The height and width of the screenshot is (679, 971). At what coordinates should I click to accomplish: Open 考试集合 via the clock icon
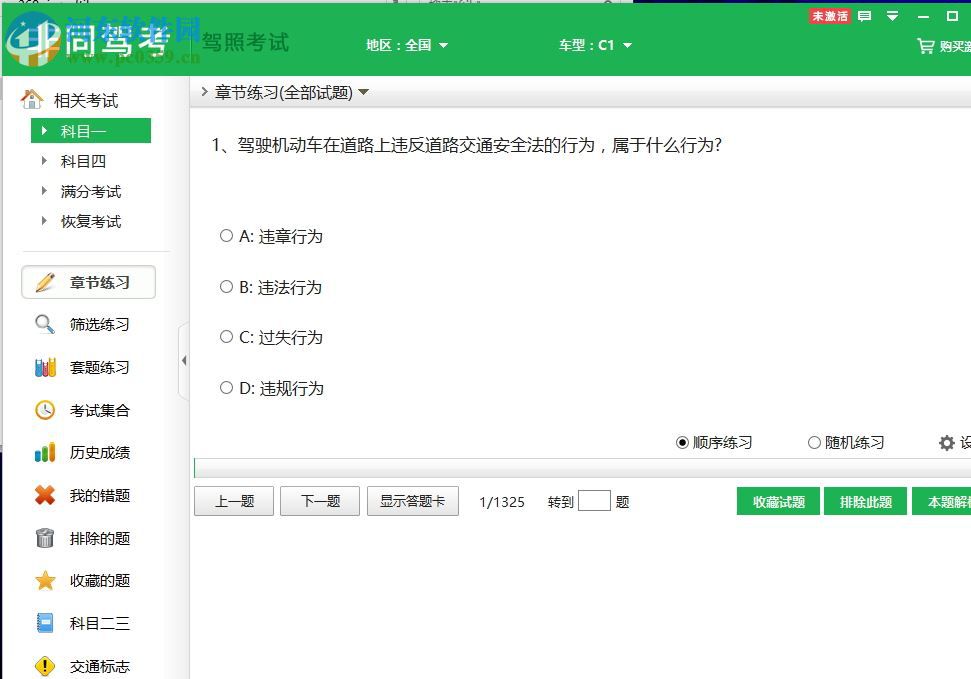[x=44, y=409]
